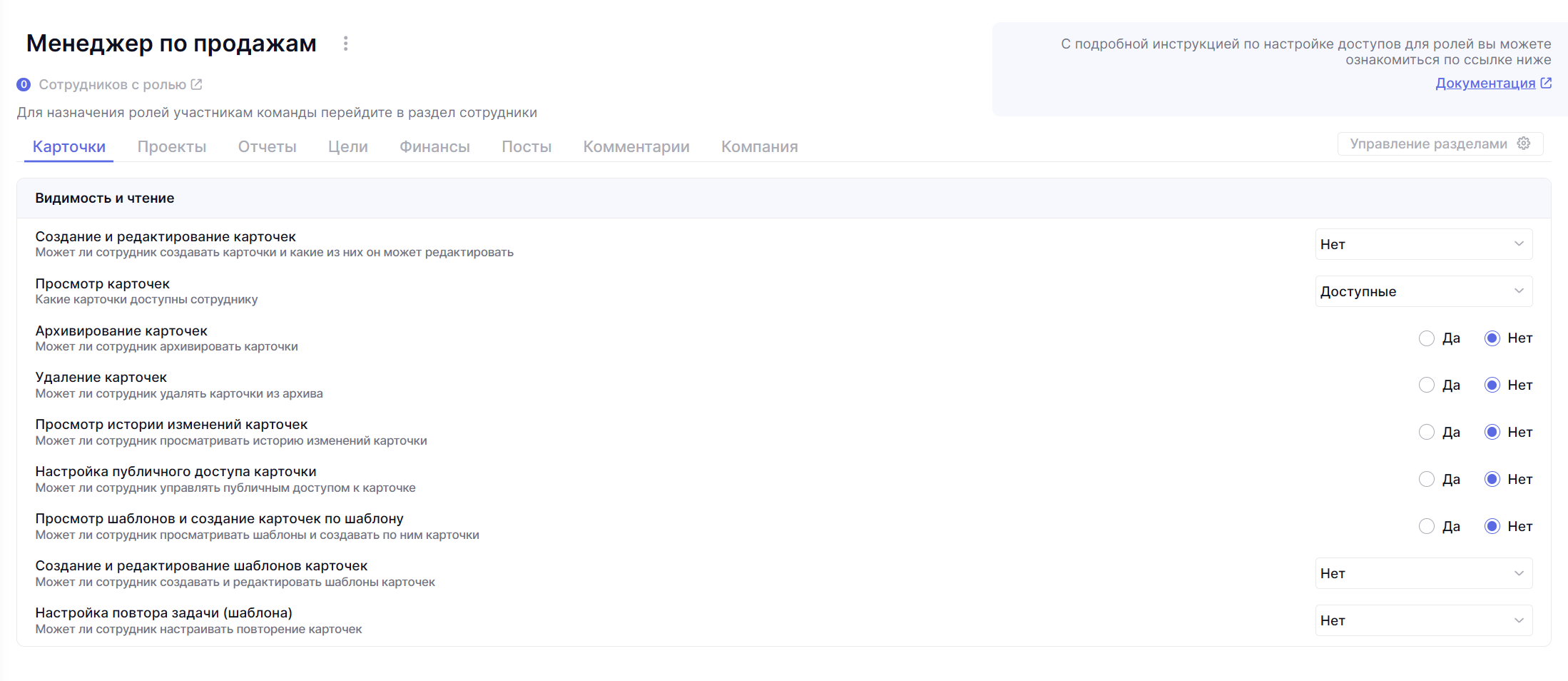
Task: Click the gear icon in Управление разделами
Action: pyautogui.click(x=1524, y=143)
